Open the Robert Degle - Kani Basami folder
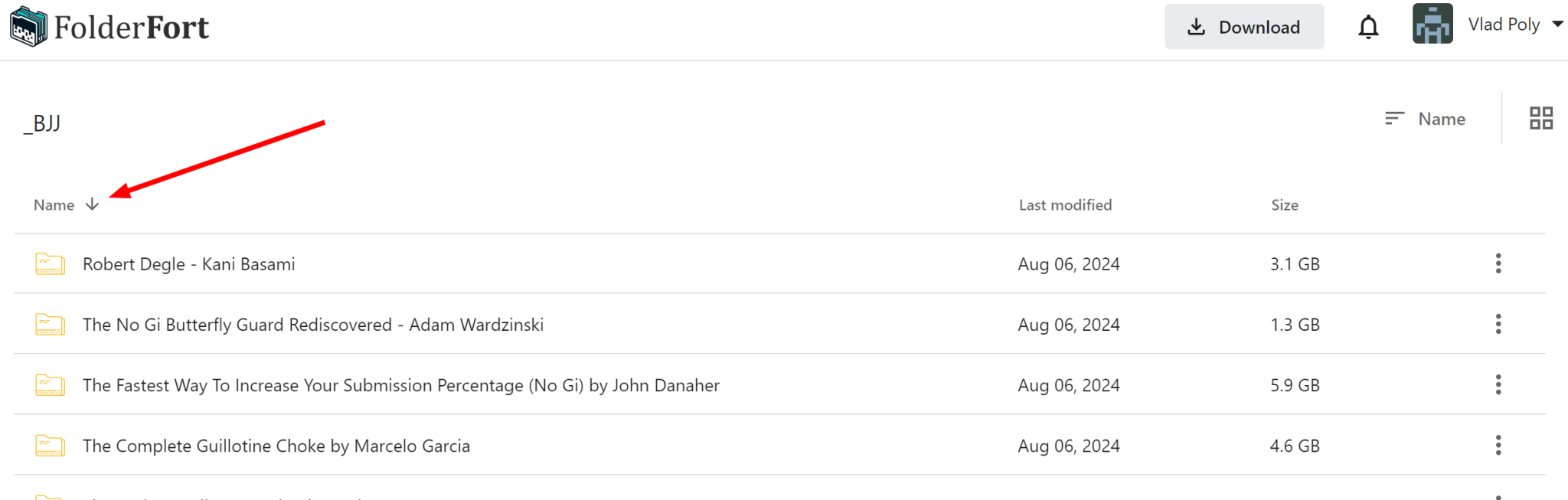The image size is (1568, 500). point(188,264)
